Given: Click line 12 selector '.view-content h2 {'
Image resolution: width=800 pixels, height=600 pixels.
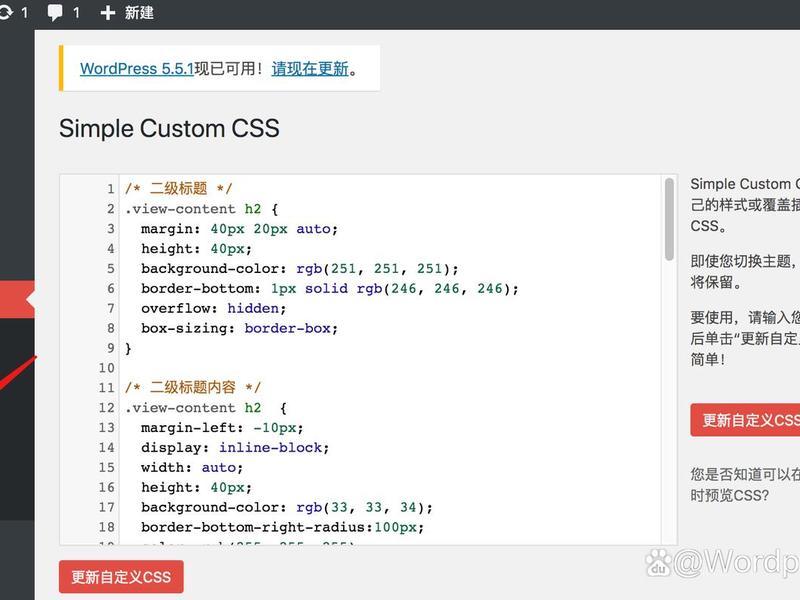Looking at the screenshot, I should (x=206, y=408).
